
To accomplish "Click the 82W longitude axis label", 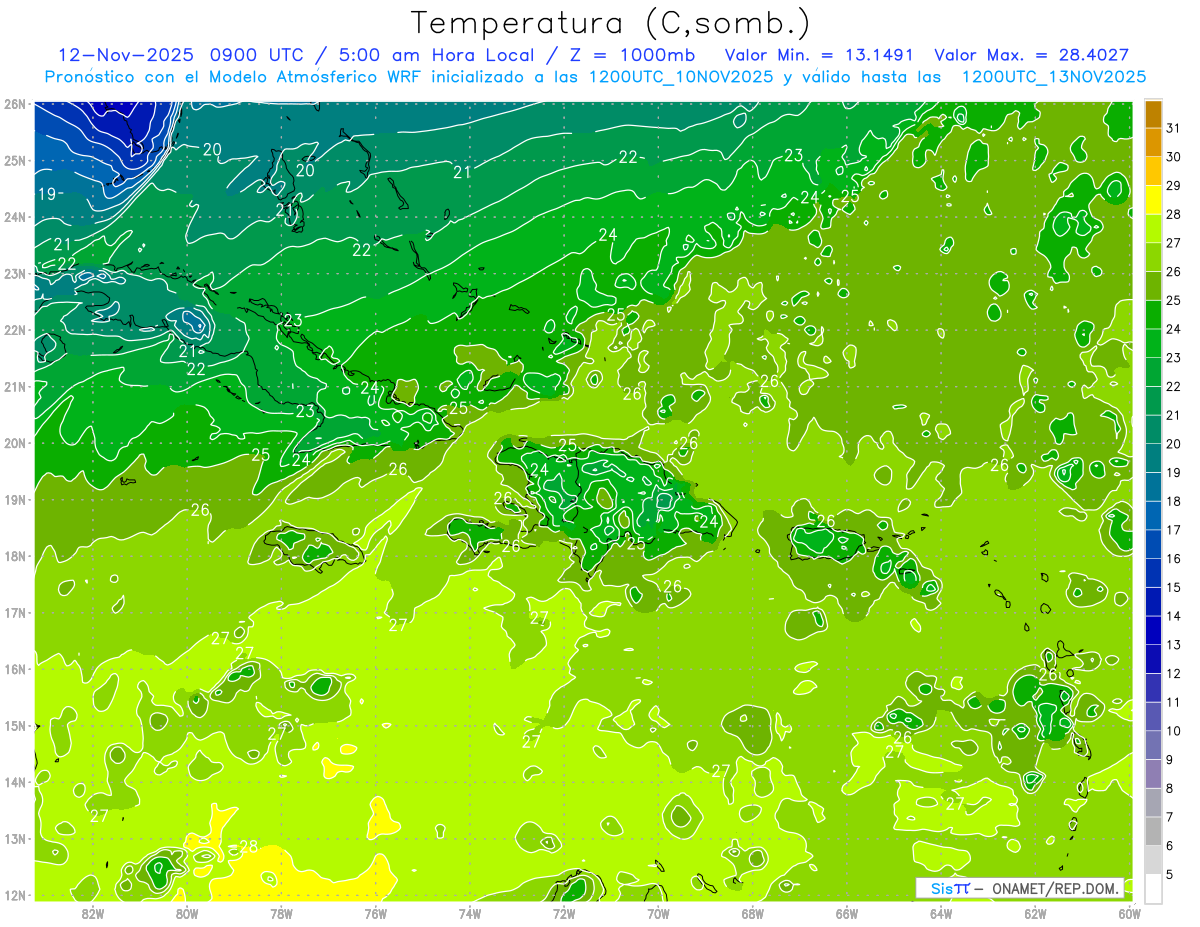I will [x=93, y=913].
